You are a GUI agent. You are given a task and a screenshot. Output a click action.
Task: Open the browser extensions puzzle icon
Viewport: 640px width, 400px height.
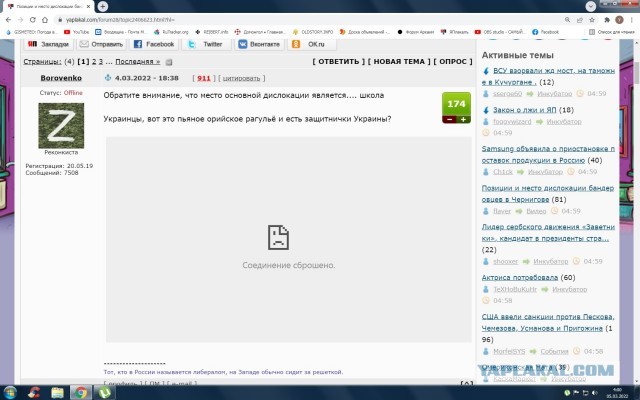(x=607, y=20)
